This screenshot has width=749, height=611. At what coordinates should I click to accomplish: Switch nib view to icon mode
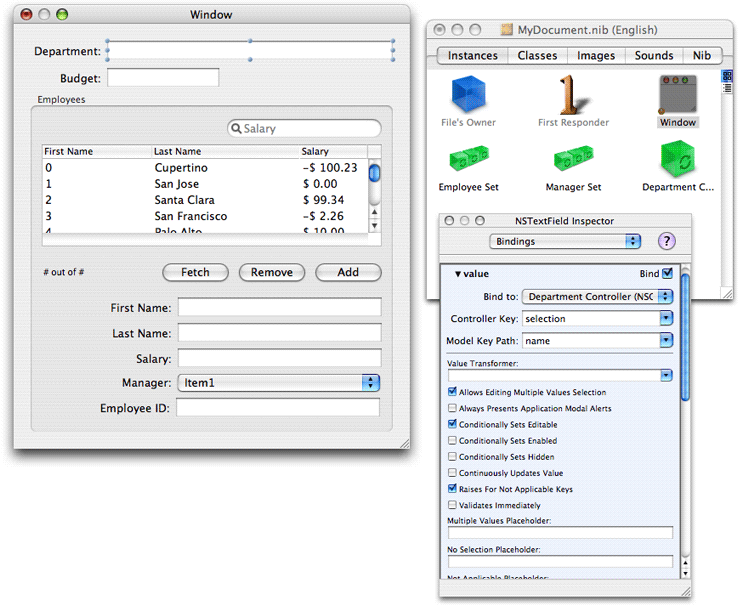(727, 76)
